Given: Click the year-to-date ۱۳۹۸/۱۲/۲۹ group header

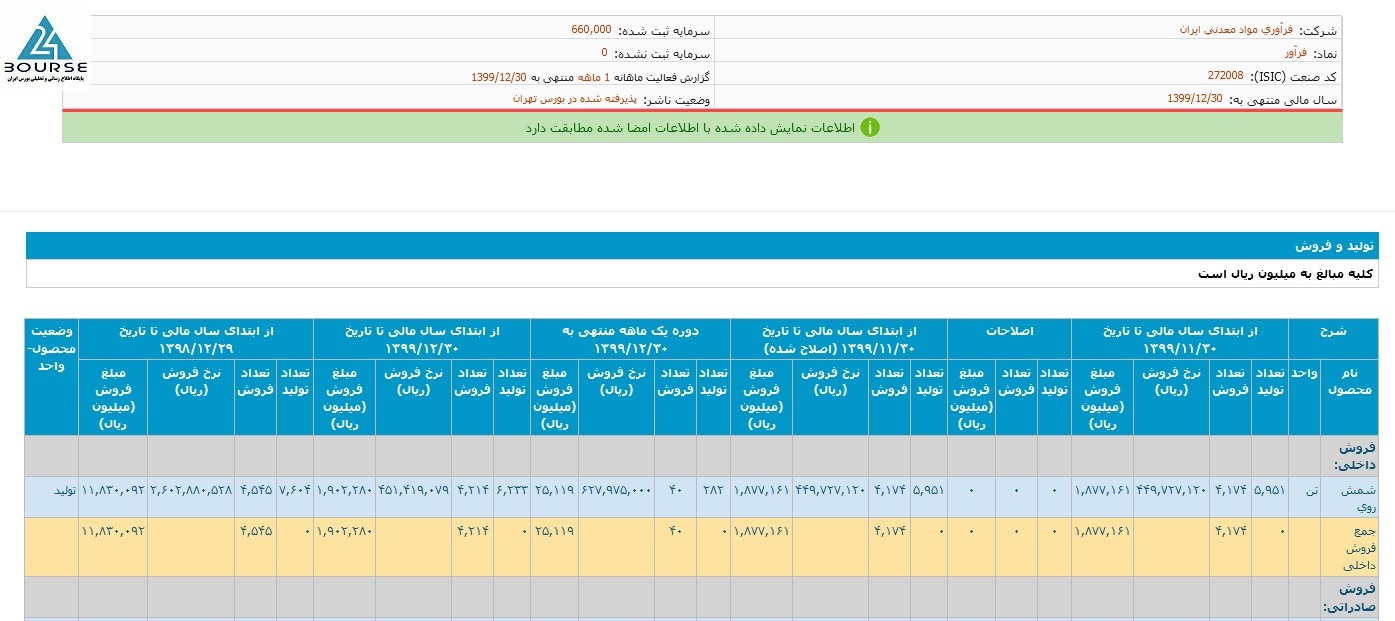Looking at the screenshot, I should point(196,338).
